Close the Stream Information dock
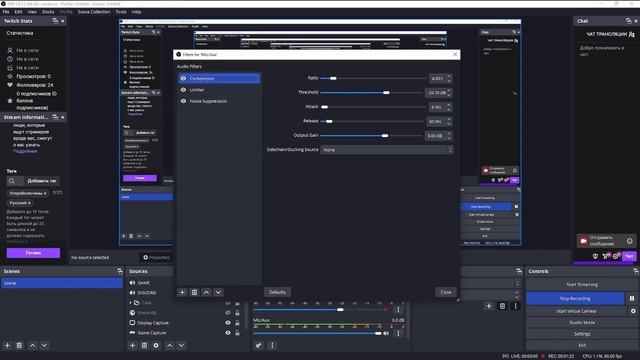Image resolution: width=640 pixels, height=360 pixels. [x=62, y=117]
